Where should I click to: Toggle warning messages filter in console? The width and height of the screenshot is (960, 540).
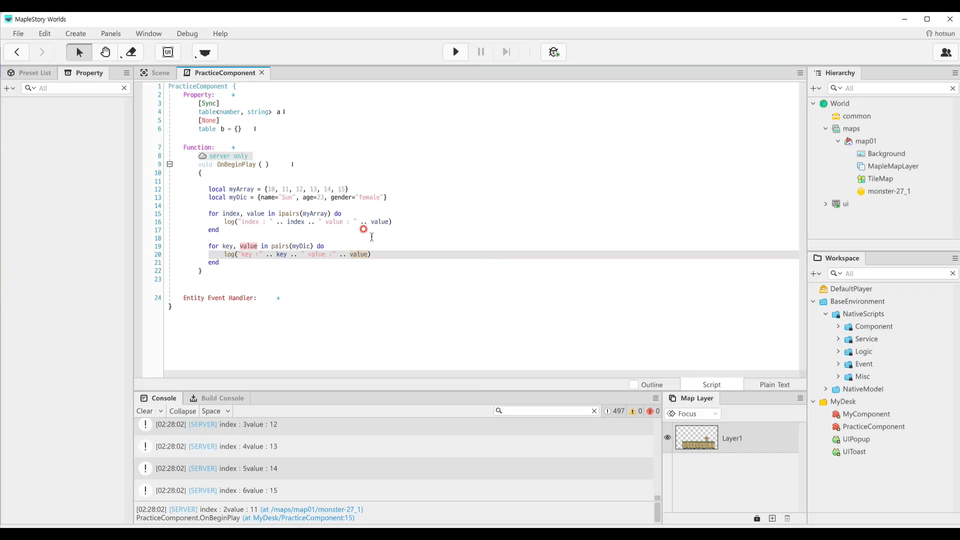tap(636, 411)
